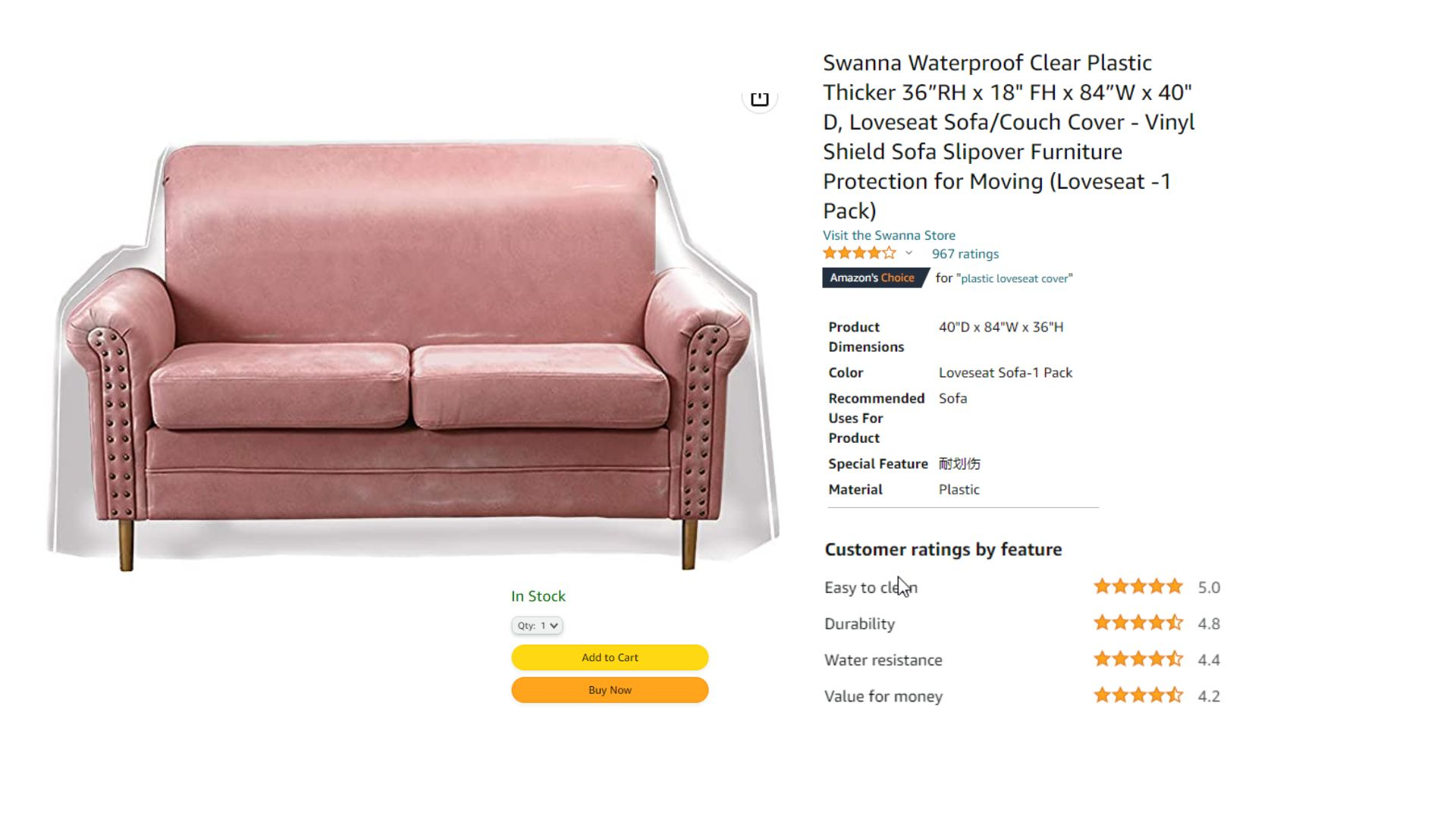Follow the "plastic loveseat cover" category link

[1015, 278]
